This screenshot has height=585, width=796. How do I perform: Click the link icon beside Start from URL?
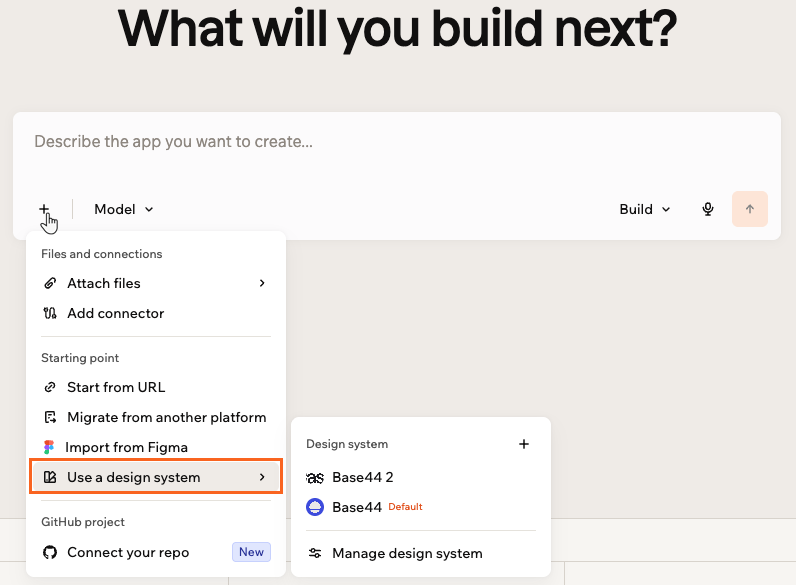click(x=50, y=387)
